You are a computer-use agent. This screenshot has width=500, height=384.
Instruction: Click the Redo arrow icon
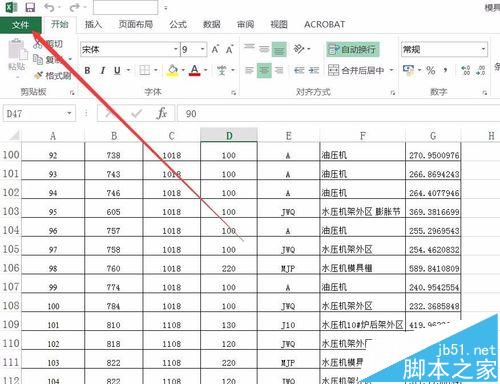coord(75,7)
